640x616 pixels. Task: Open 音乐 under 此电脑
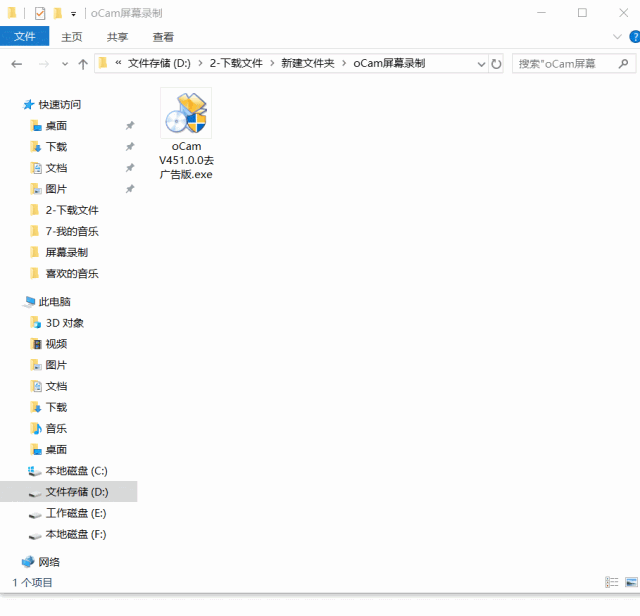click(x=56, y=429)
